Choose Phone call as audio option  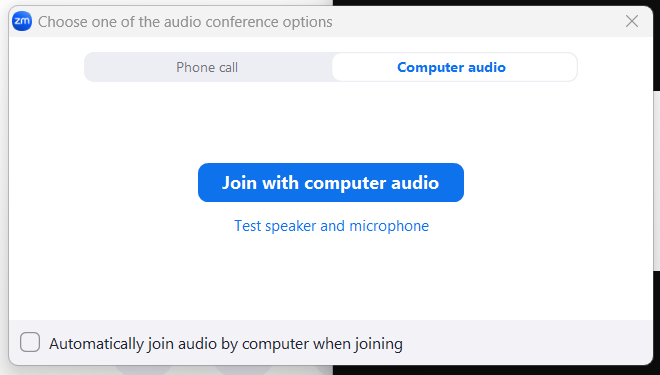207,67
